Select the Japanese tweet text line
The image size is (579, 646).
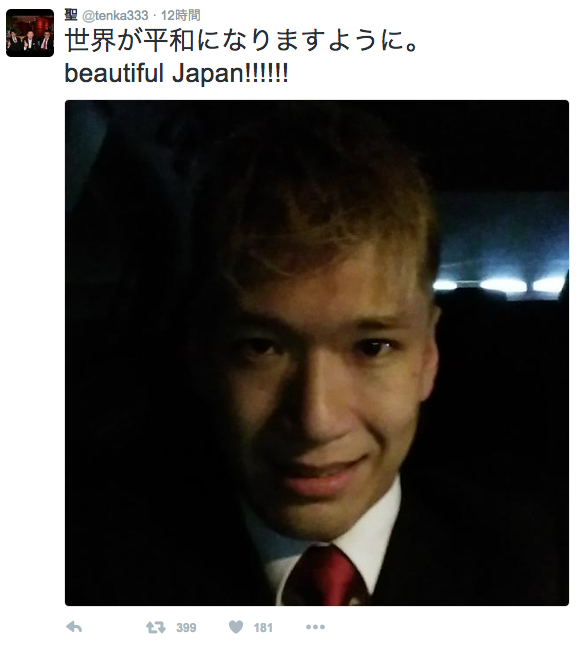tap(242, 41)
